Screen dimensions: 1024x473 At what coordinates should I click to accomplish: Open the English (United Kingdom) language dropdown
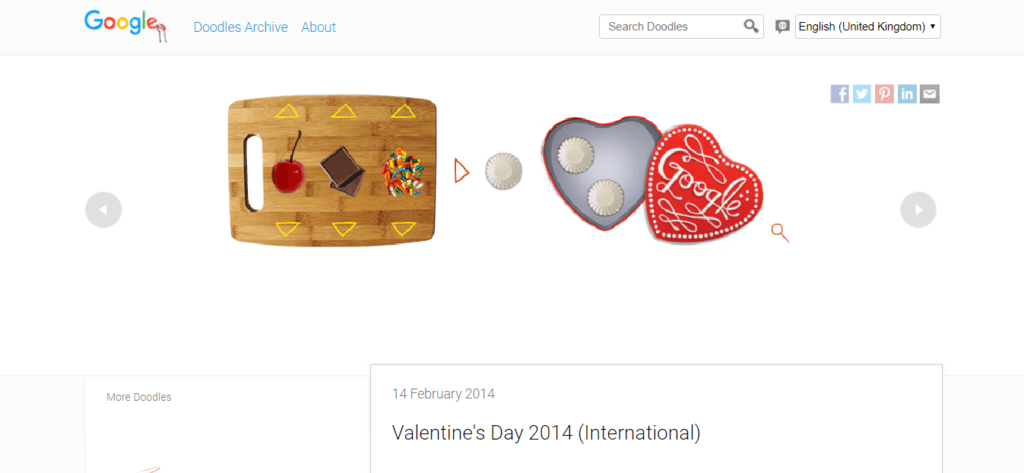867,26
